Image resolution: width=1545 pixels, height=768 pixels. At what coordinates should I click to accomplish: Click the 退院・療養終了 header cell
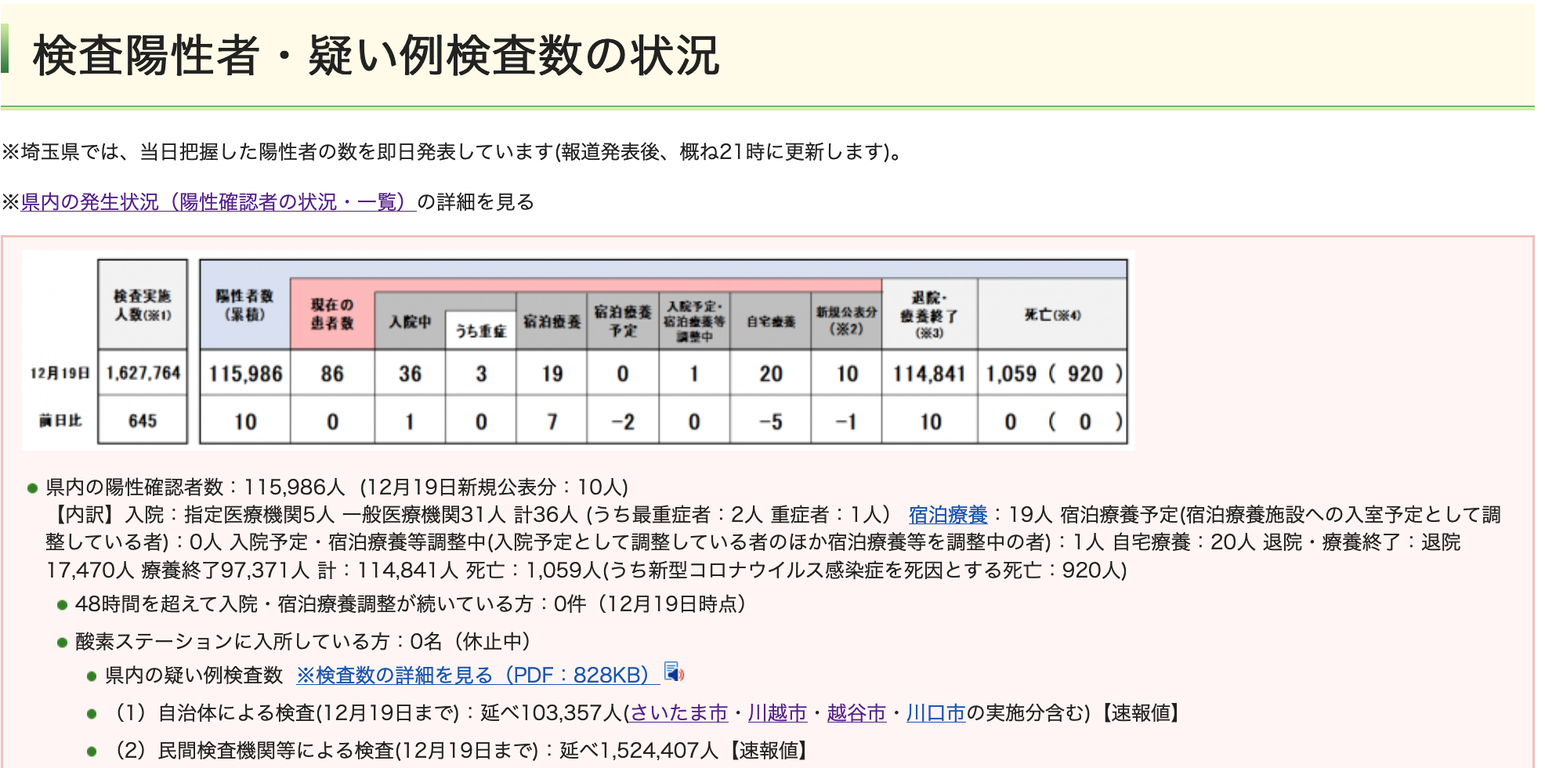tap(930, 313)
